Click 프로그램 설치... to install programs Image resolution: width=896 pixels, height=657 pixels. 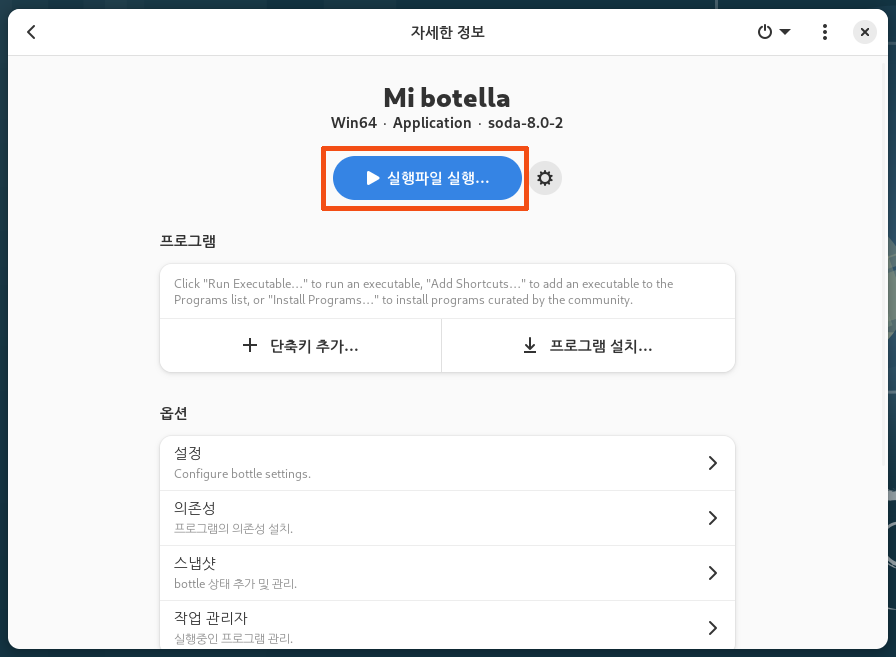[x=588, y=346]
